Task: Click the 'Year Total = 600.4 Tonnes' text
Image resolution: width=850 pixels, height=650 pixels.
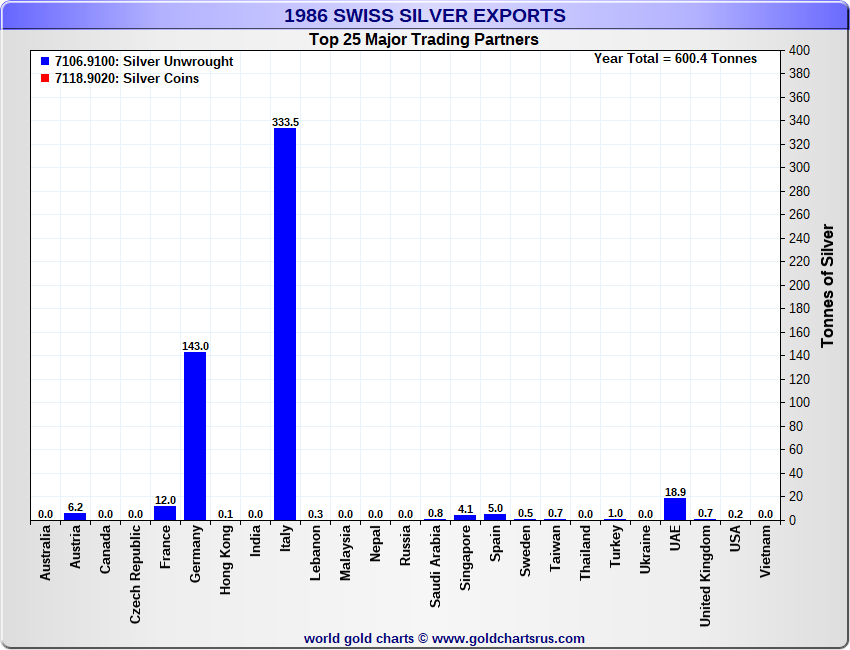Action: click(675, 59)
